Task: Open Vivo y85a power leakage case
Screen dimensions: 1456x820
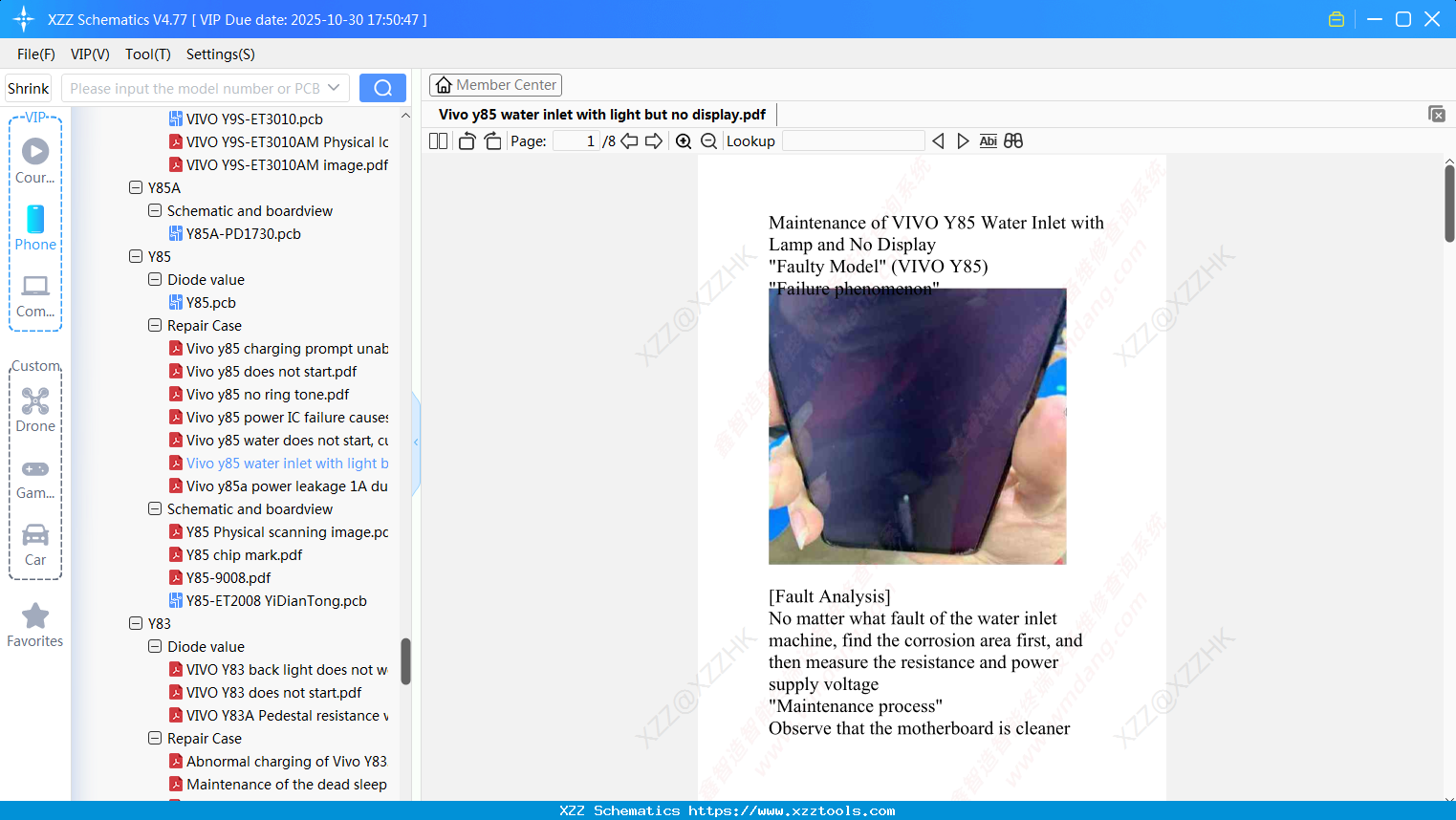Action: tap(278, 486)
